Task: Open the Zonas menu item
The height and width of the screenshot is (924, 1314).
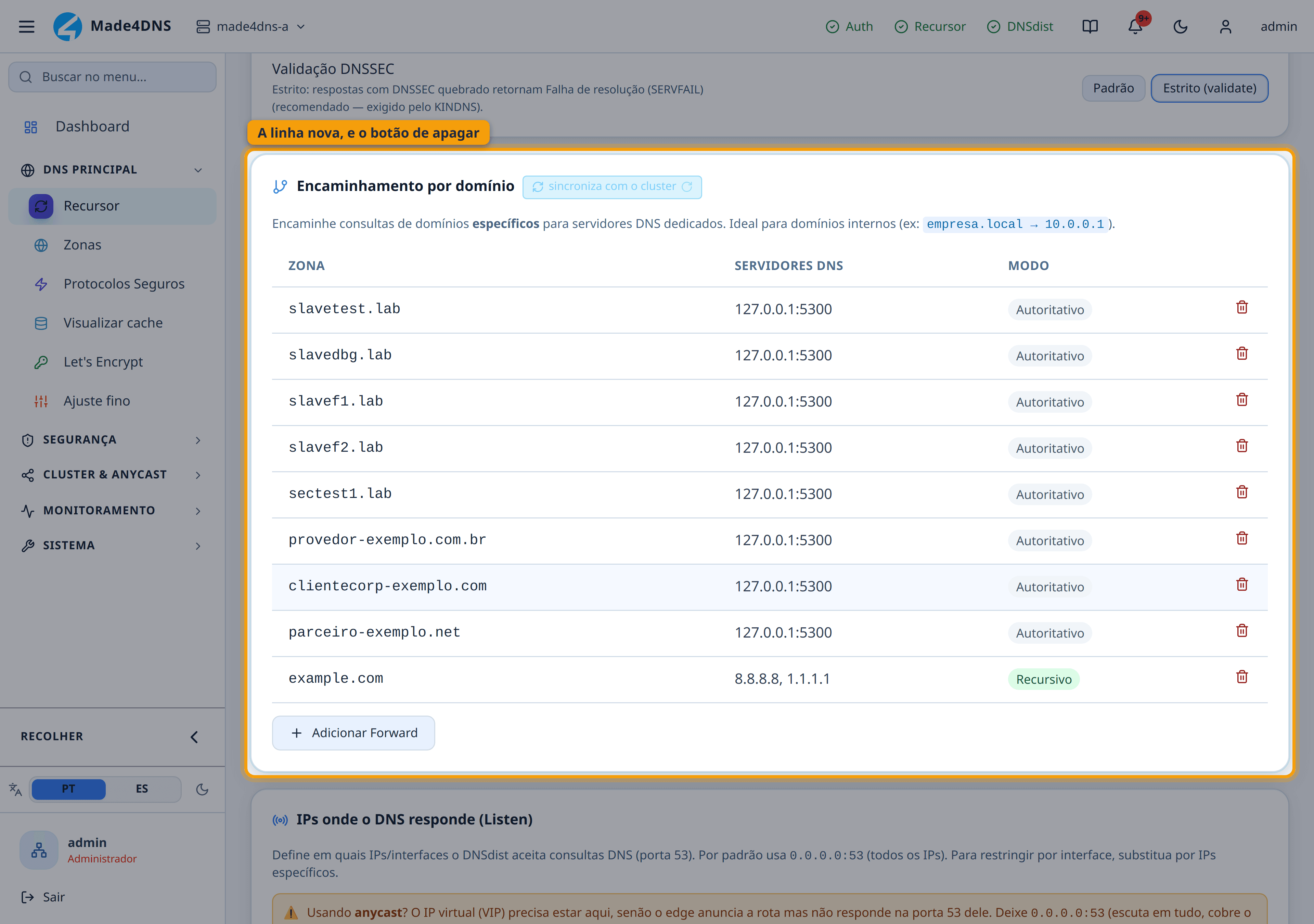Action: pyautogui.click(x=112, y=245)
